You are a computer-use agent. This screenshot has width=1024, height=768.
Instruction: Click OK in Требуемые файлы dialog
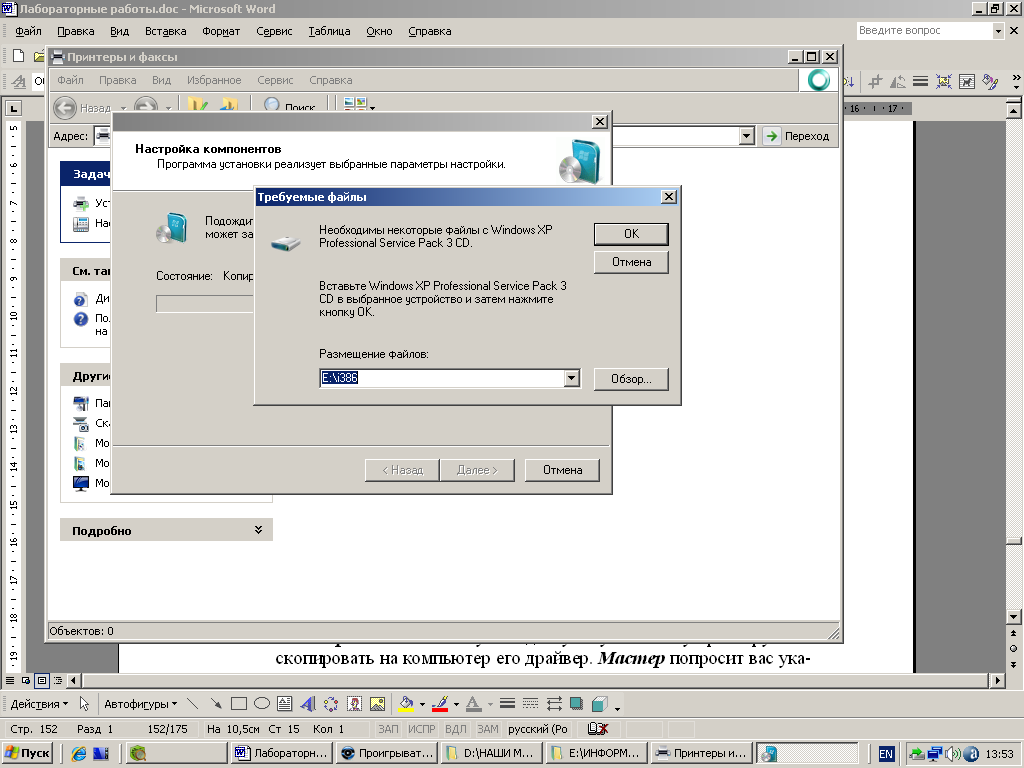tap(631, 234)
